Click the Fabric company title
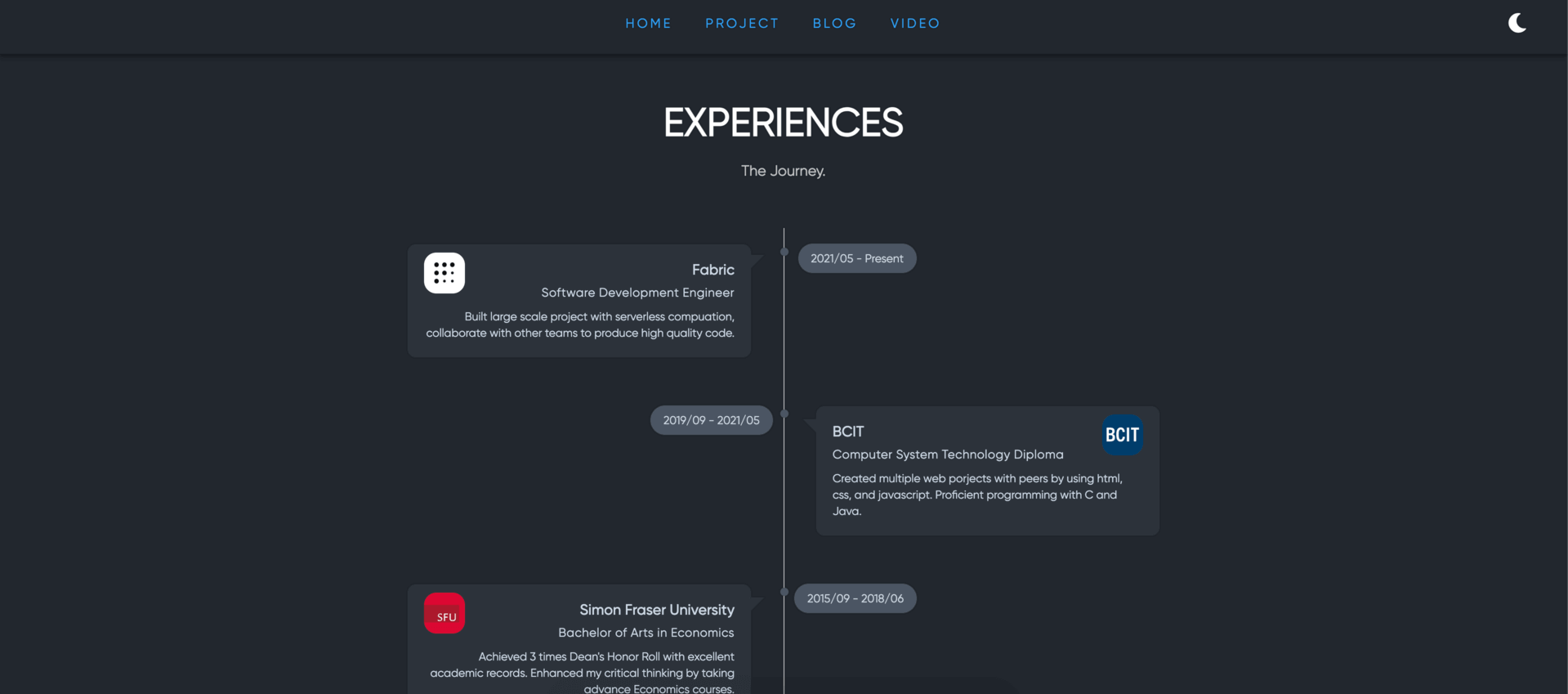1568x694 pixels. coord(713,270)
